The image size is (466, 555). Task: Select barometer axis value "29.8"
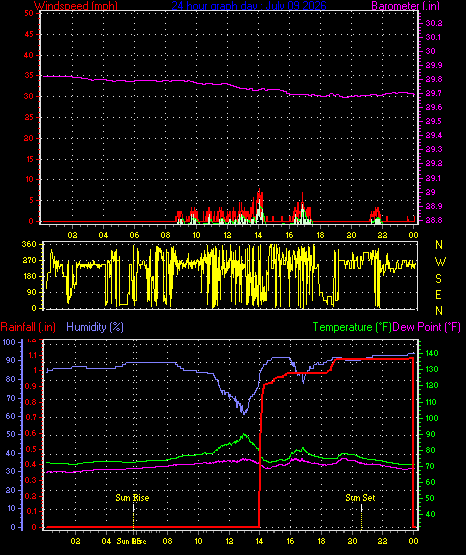pos(434,79)
